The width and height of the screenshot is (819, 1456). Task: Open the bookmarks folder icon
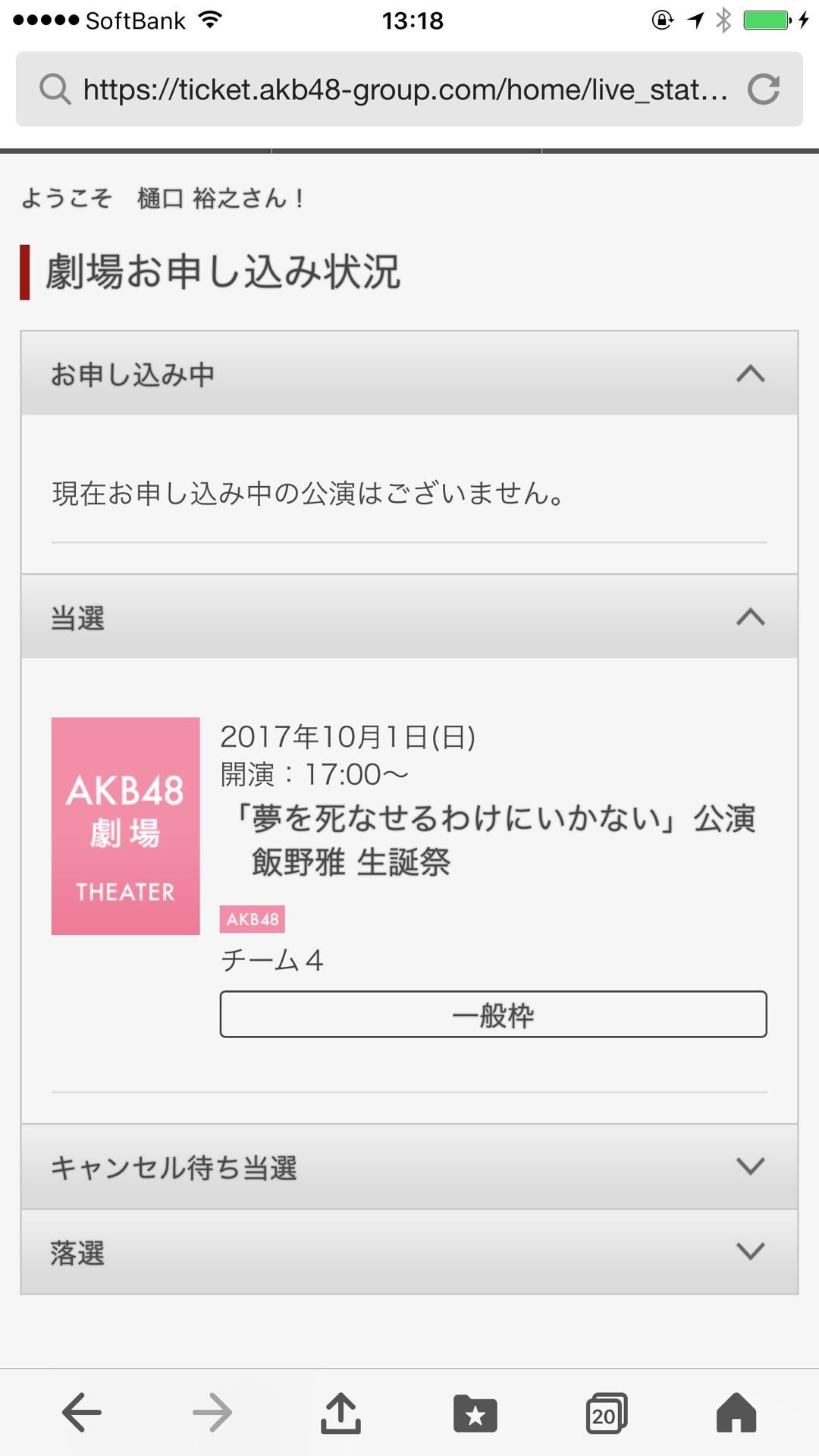[475, 1414]
